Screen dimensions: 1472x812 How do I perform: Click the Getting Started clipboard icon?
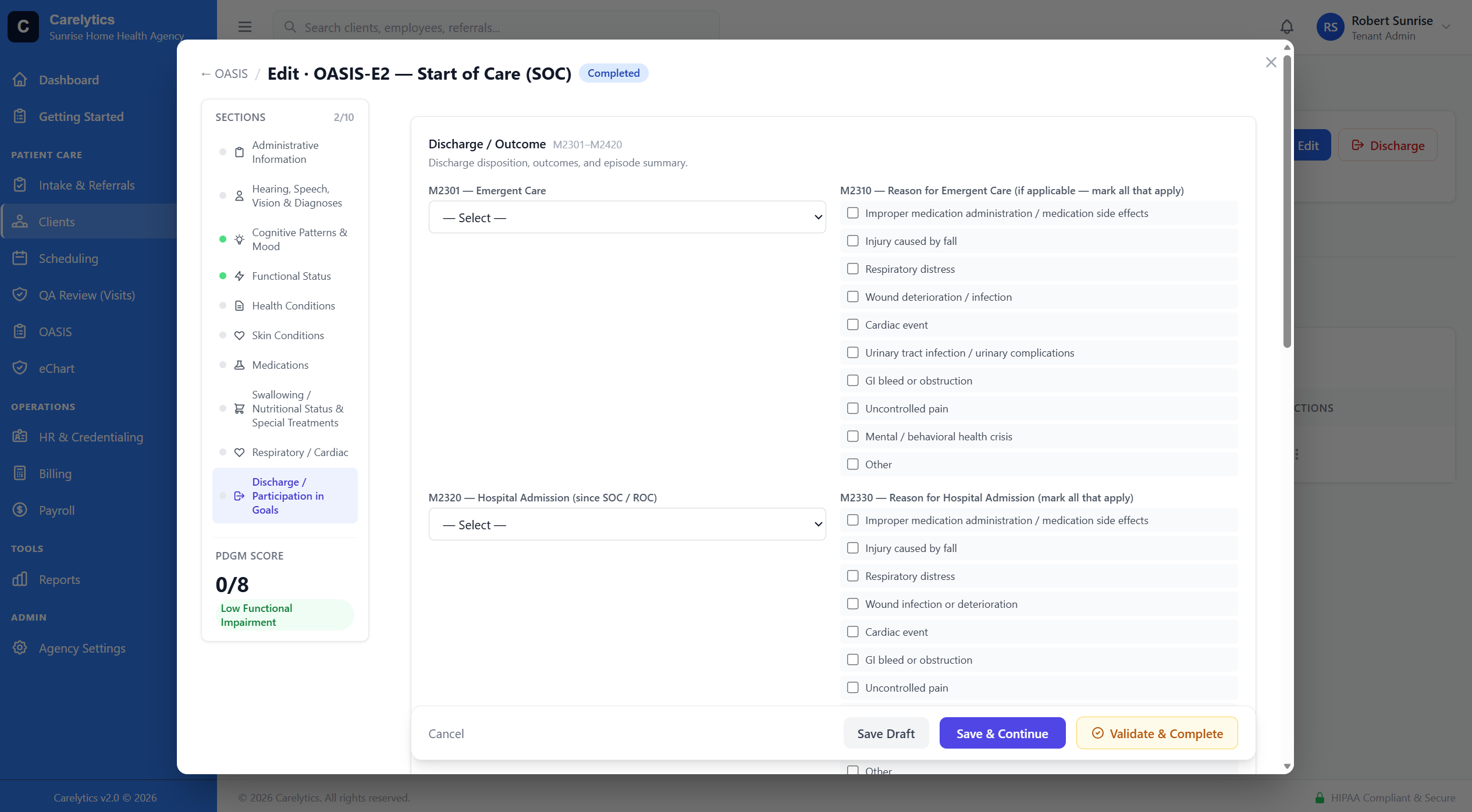[20, 116]
